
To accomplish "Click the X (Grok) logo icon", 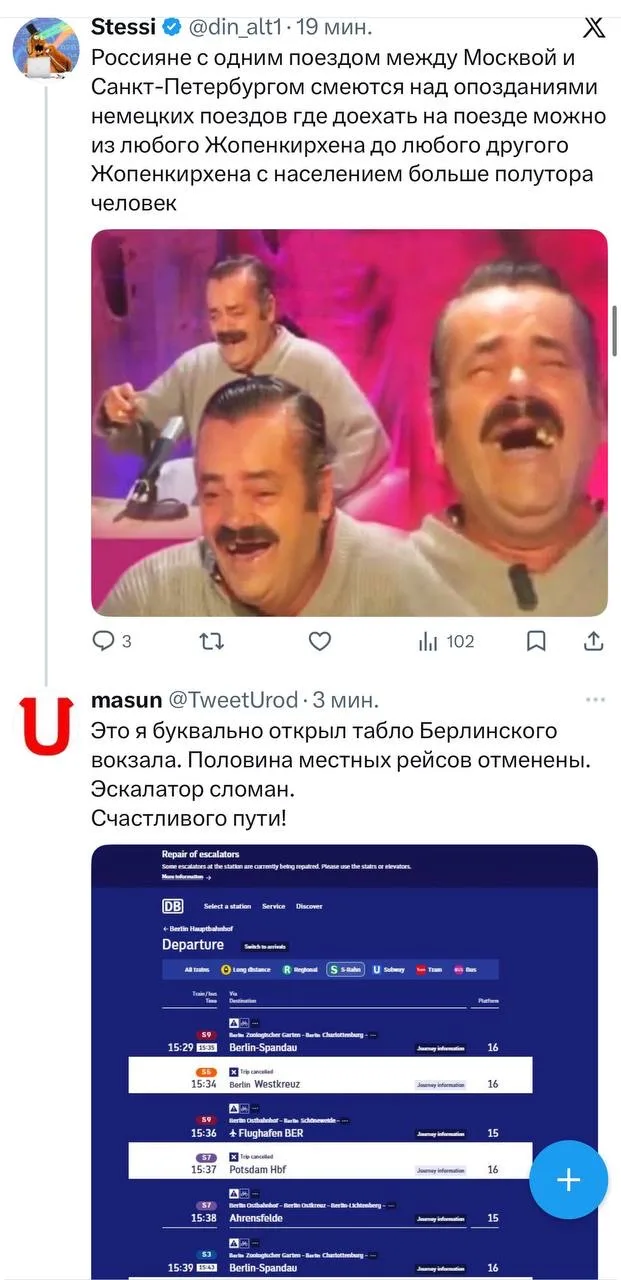I will 593,27.
